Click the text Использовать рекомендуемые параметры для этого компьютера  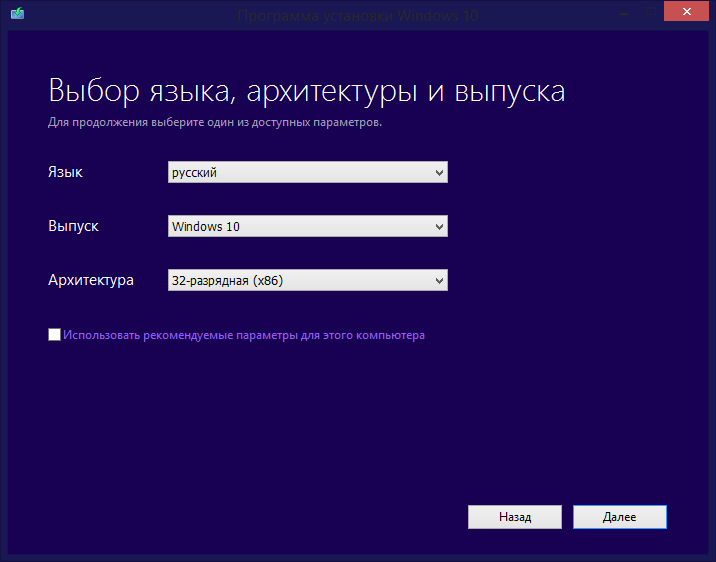(244, 335)
